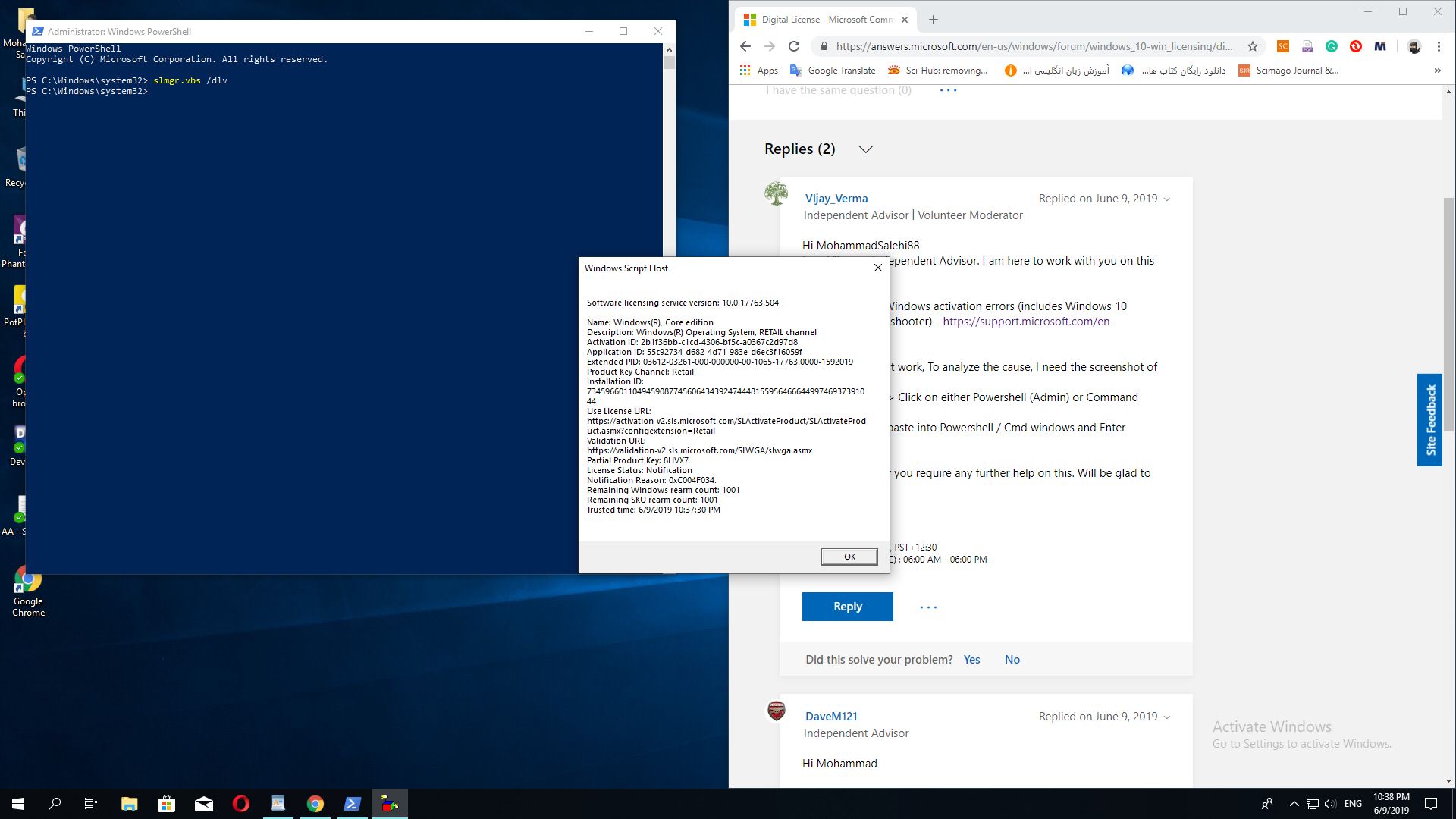The image size is (1456, 819).
Task: Open the People icon in system tray
Action: coord(1267,804)
